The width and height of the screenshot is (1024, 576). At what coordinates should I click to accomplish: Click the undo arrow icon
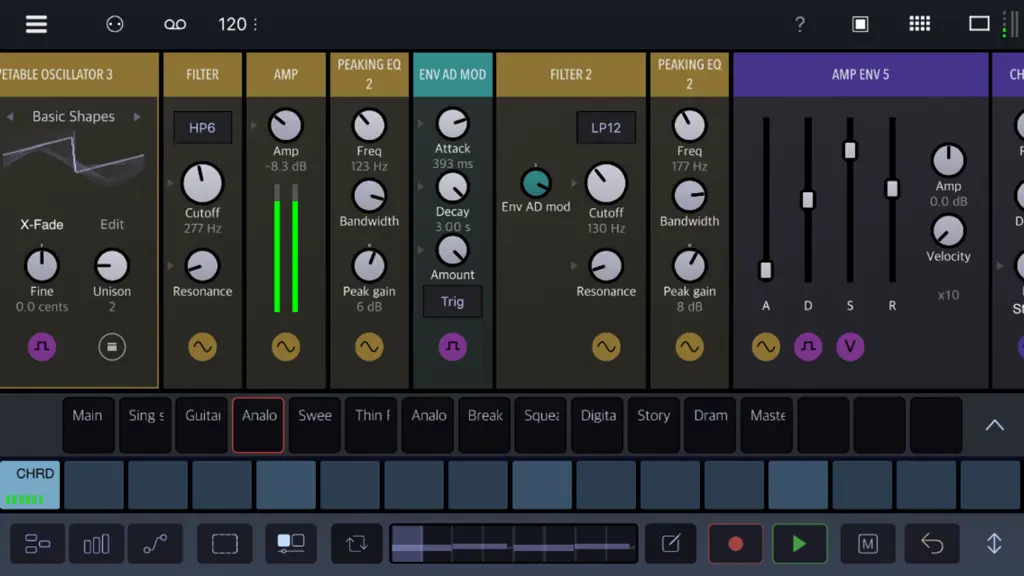(x=932, y=543)
